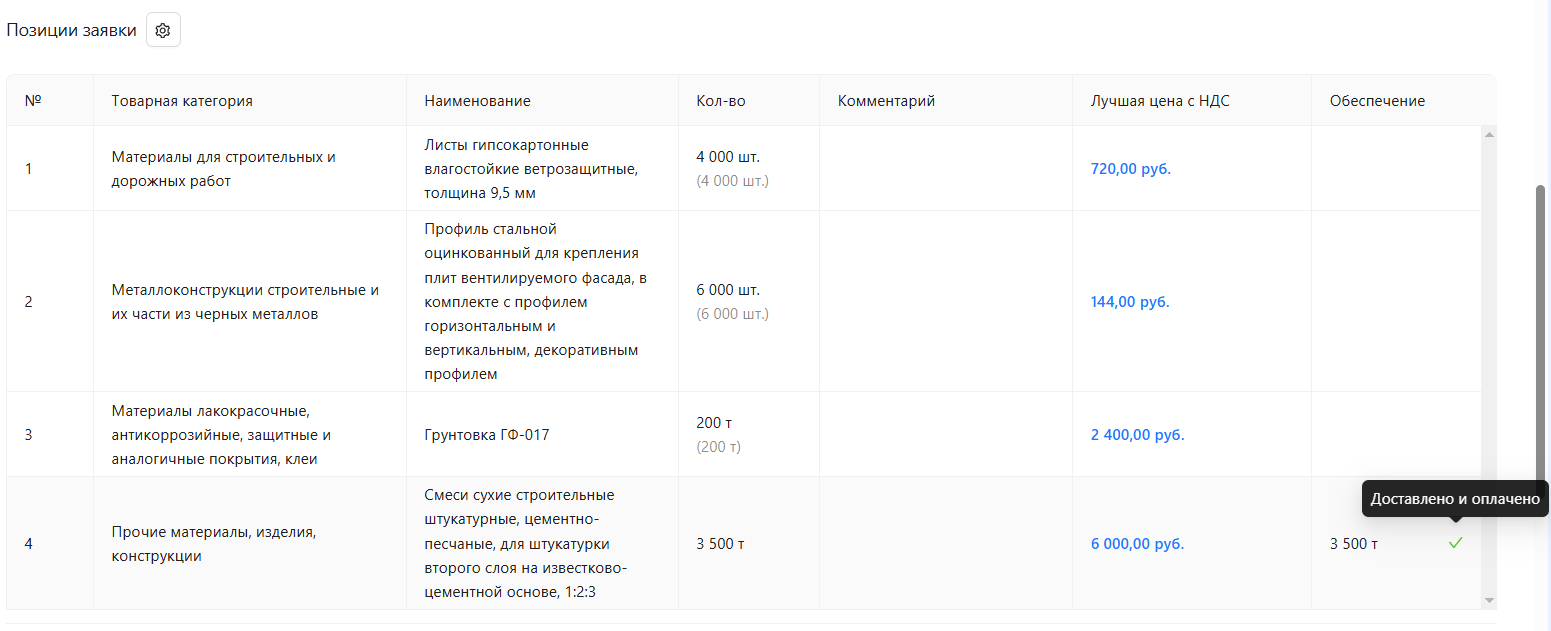Screen dimensions: 1551x631
Task: Select row number 4 cell
Action: [x=29, y=544]
